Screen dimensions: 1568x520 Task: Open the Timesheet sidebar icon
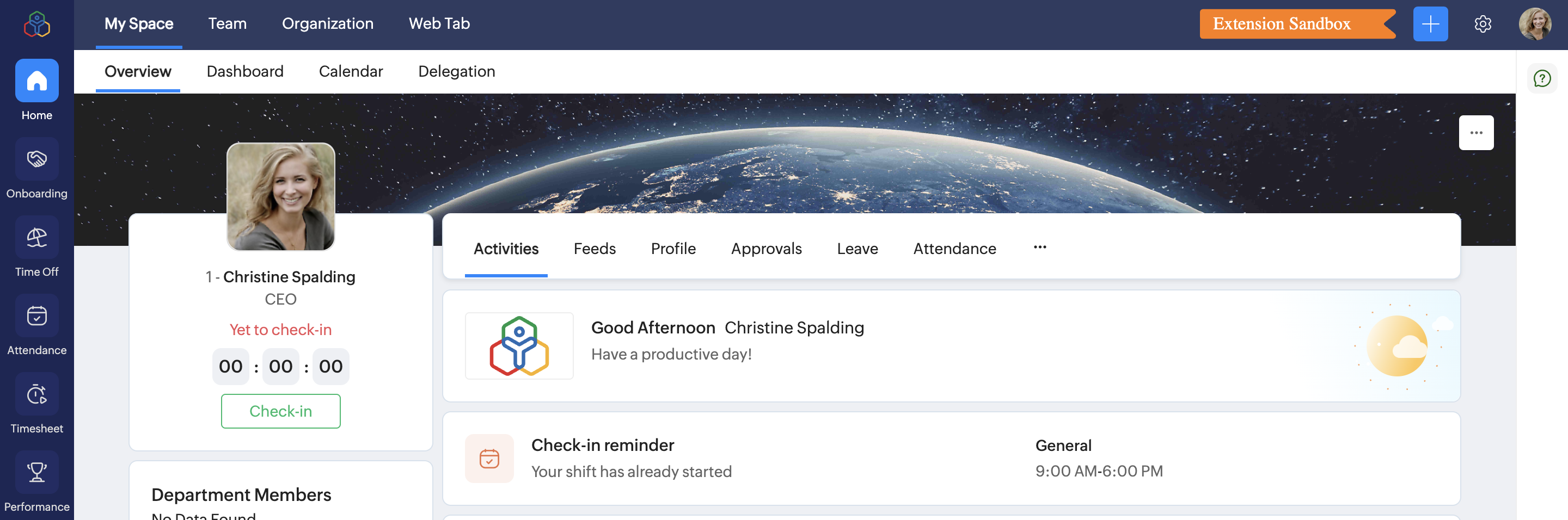point(36,395)
